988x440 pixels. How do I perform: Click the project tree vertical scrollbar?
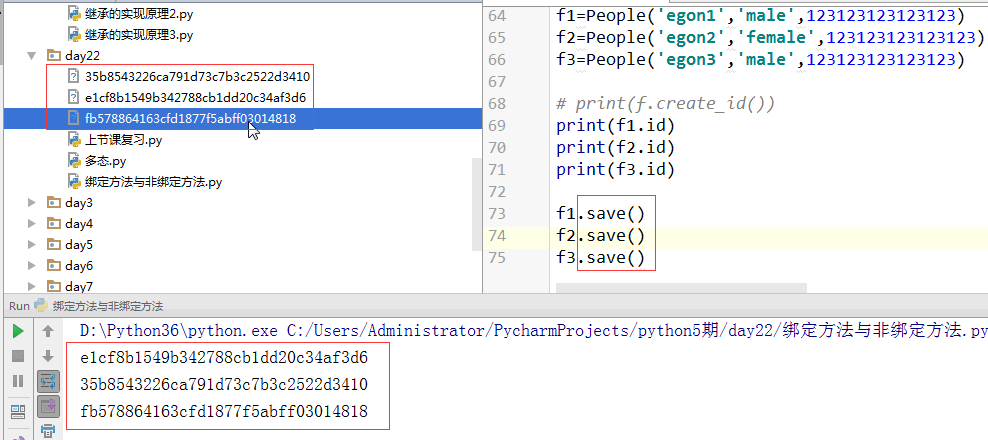(478, 205)
